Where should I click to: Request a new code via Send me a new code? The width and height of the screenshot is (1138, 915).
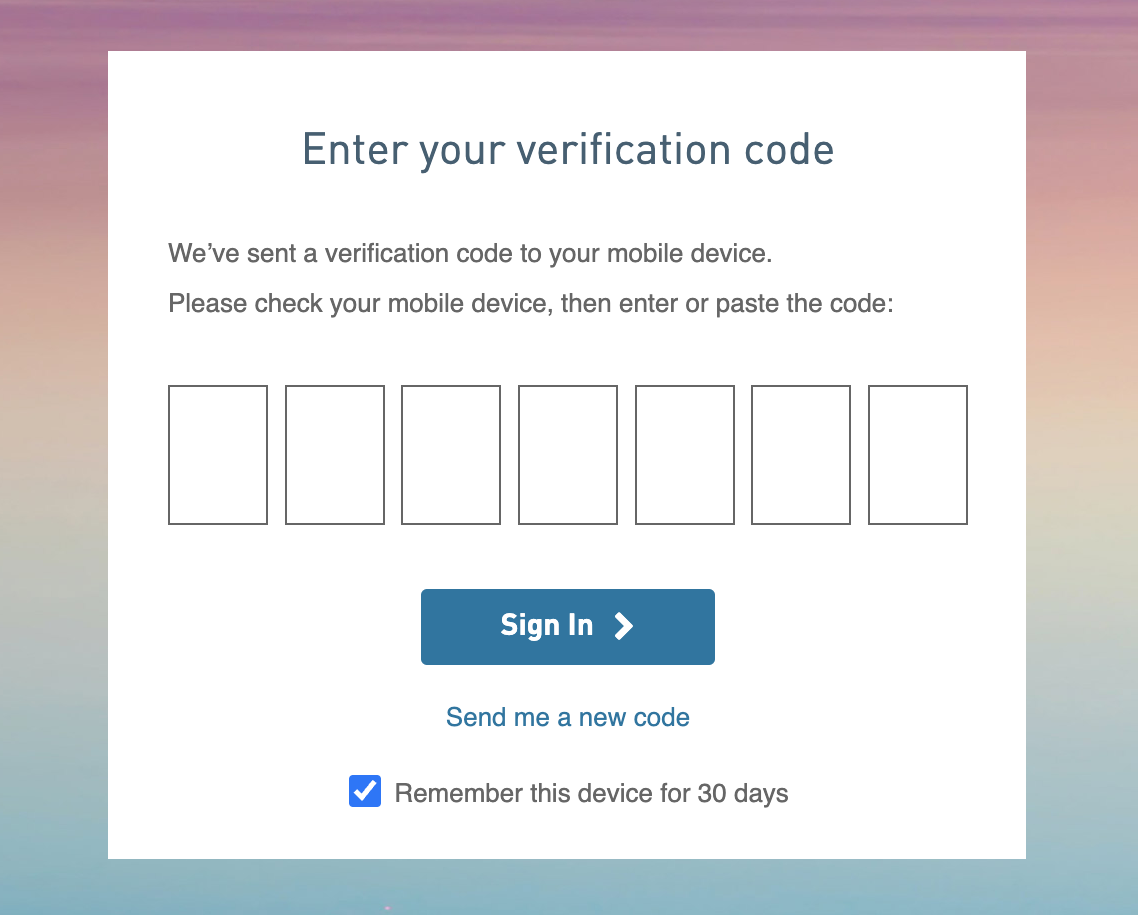(568, 717)
